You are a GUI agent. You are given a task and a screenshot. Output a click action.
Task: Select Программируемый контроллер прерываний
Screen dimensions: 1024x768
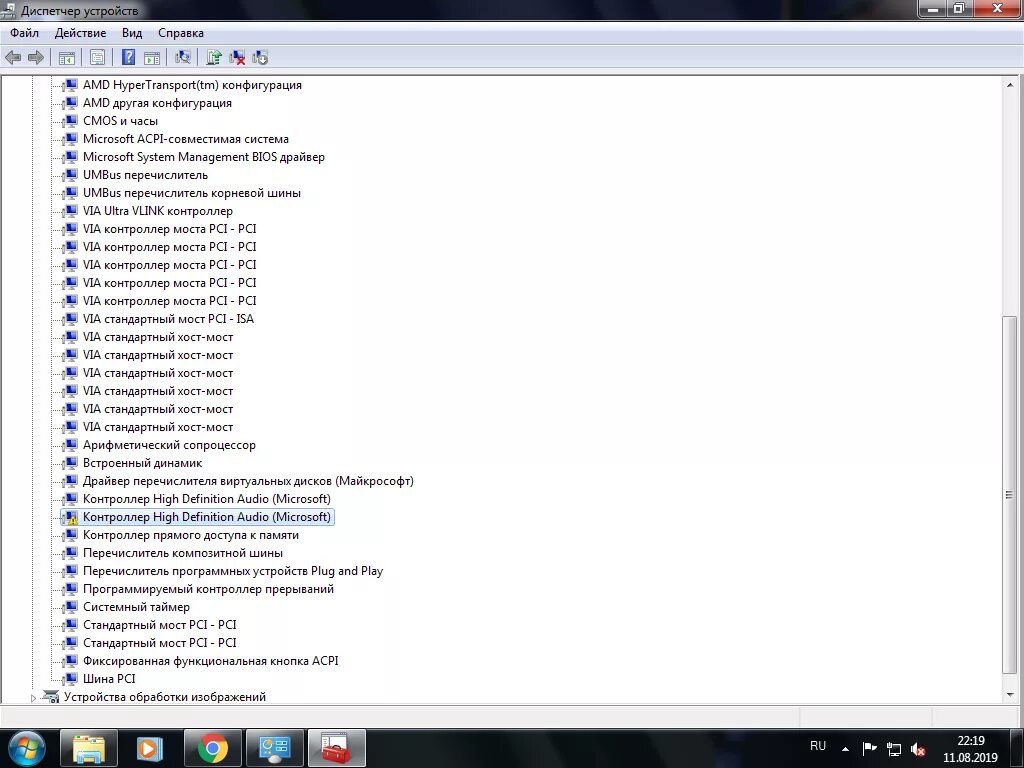[x=208, y=589]
